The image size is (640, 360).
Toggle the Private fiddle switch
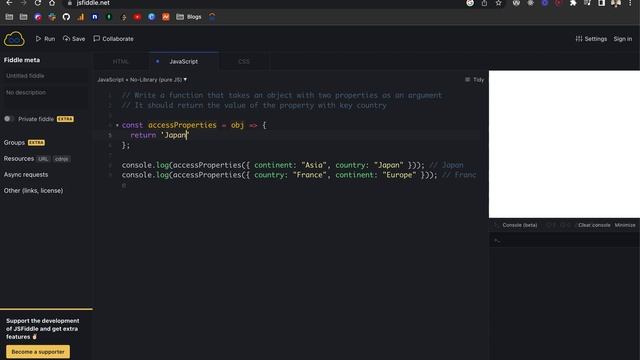9,119
